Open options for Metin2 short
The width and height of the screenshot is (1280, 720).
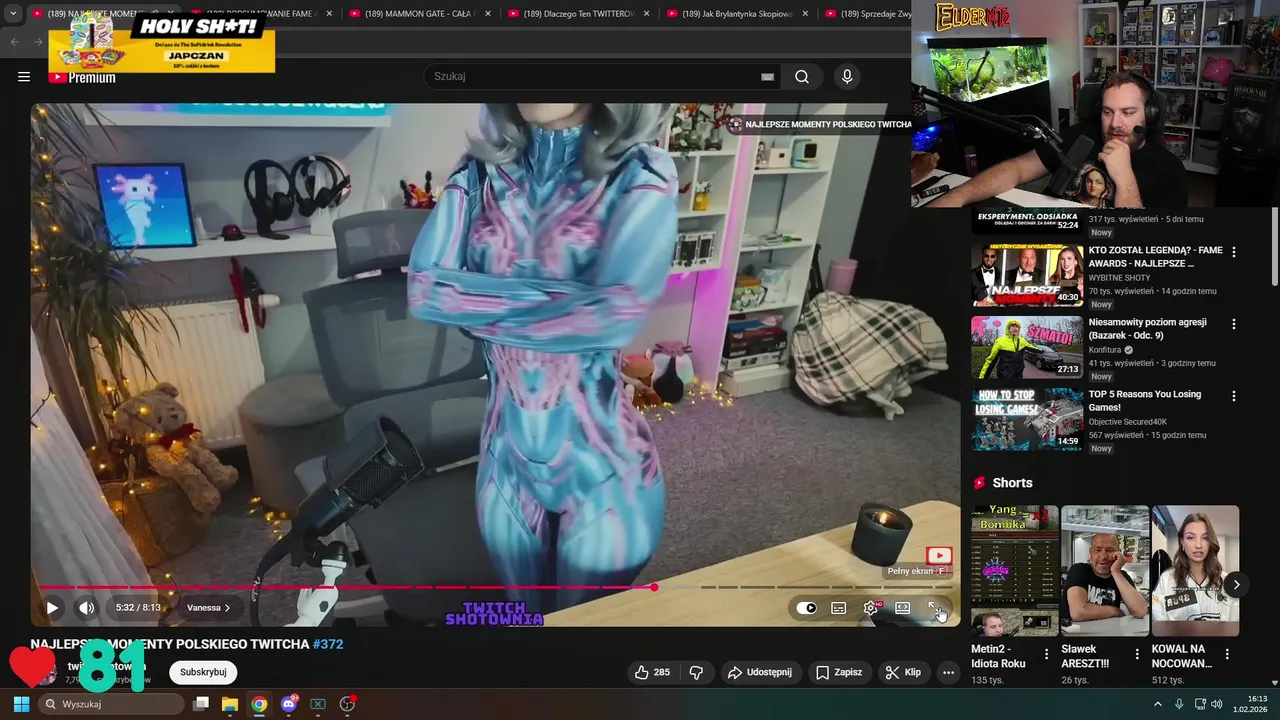pos(1047,654)
